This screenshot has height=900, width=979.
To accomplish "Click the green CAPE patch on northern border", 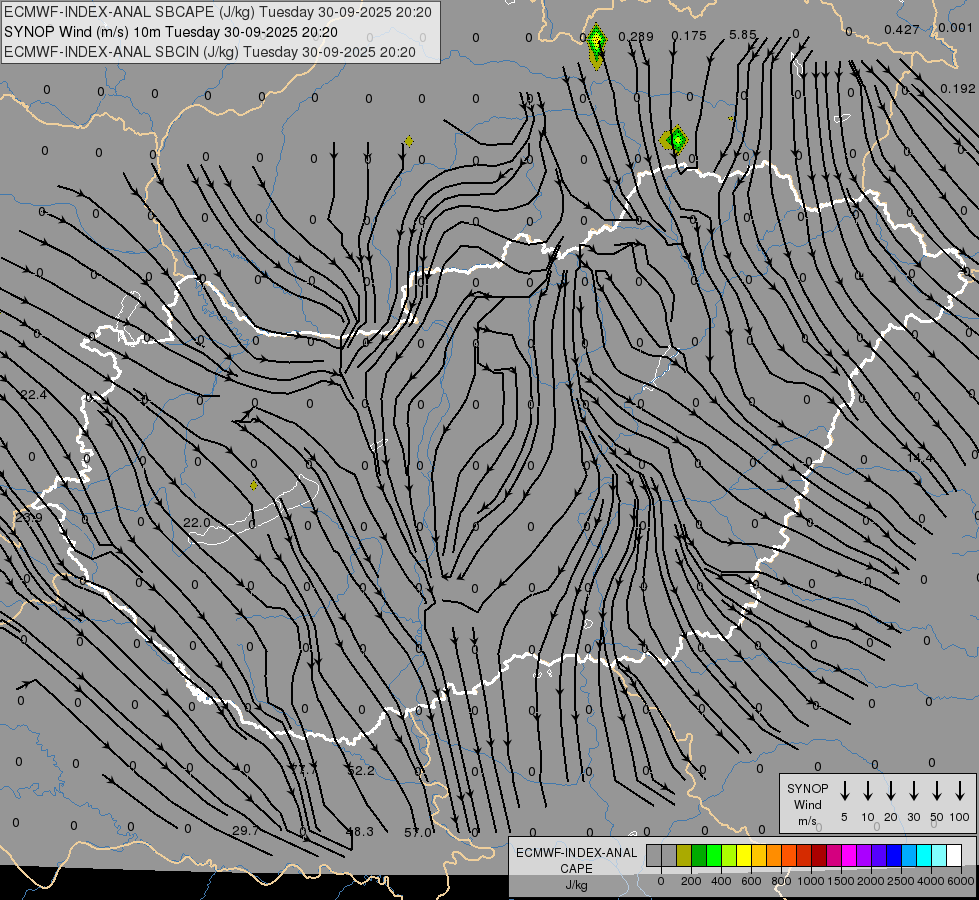I will tap(676, 139).
